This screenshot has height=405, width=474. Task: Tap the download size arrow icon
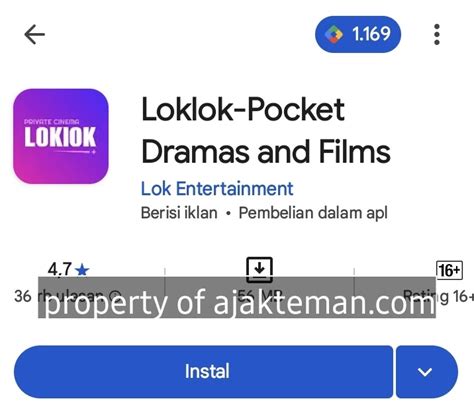click(x=259, y=269)
